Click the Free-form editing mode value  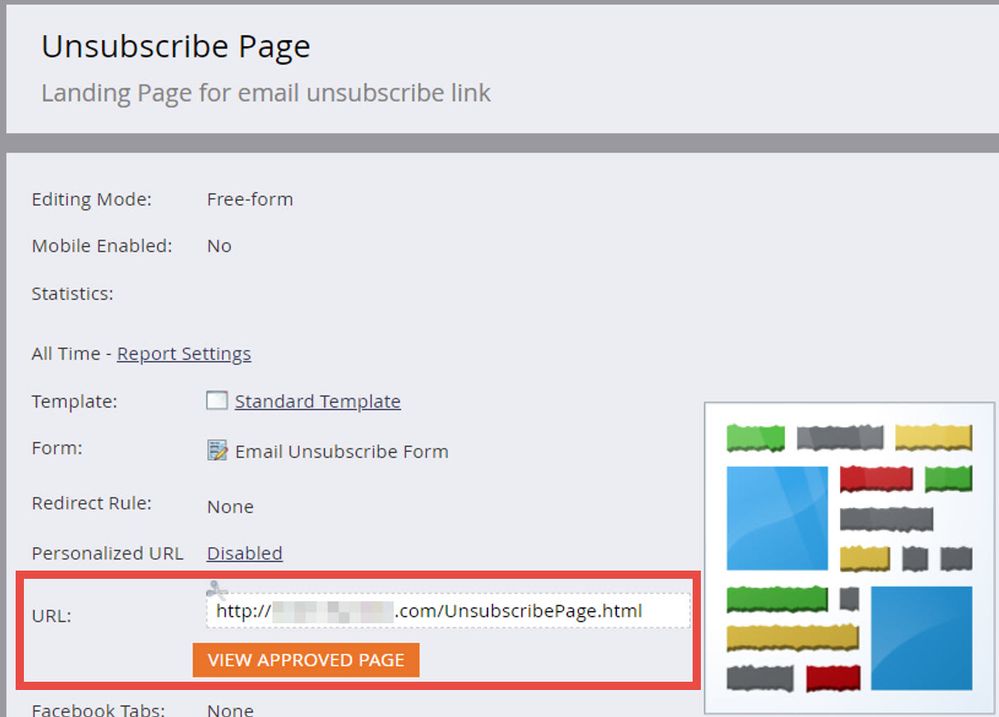pyautogui.click(x=250, y=199)
